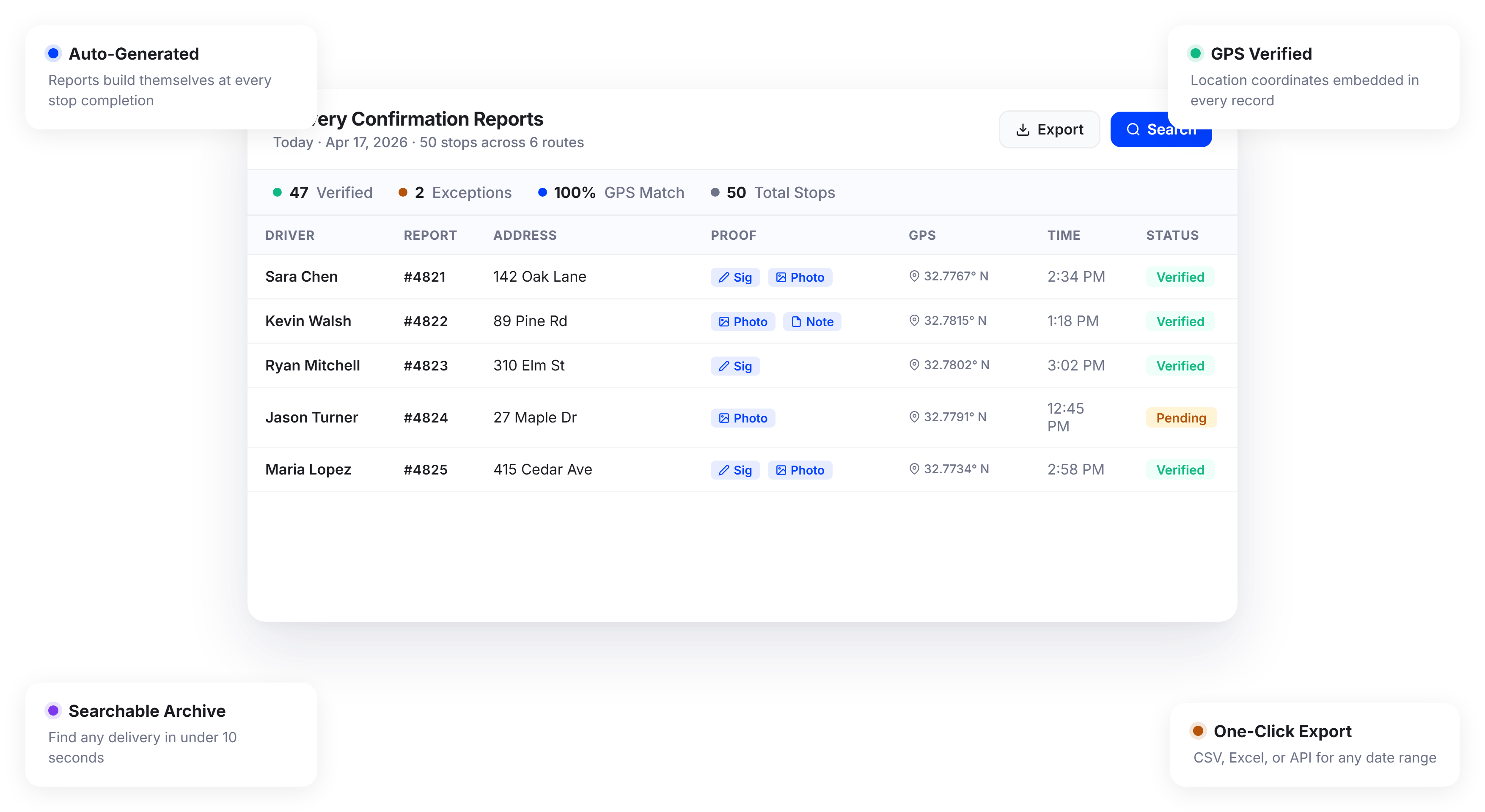Image resolution: width=1485 pixels, height=812 pixels.
Task: Sort by ADDRESS column header
Action: (525, 235)
